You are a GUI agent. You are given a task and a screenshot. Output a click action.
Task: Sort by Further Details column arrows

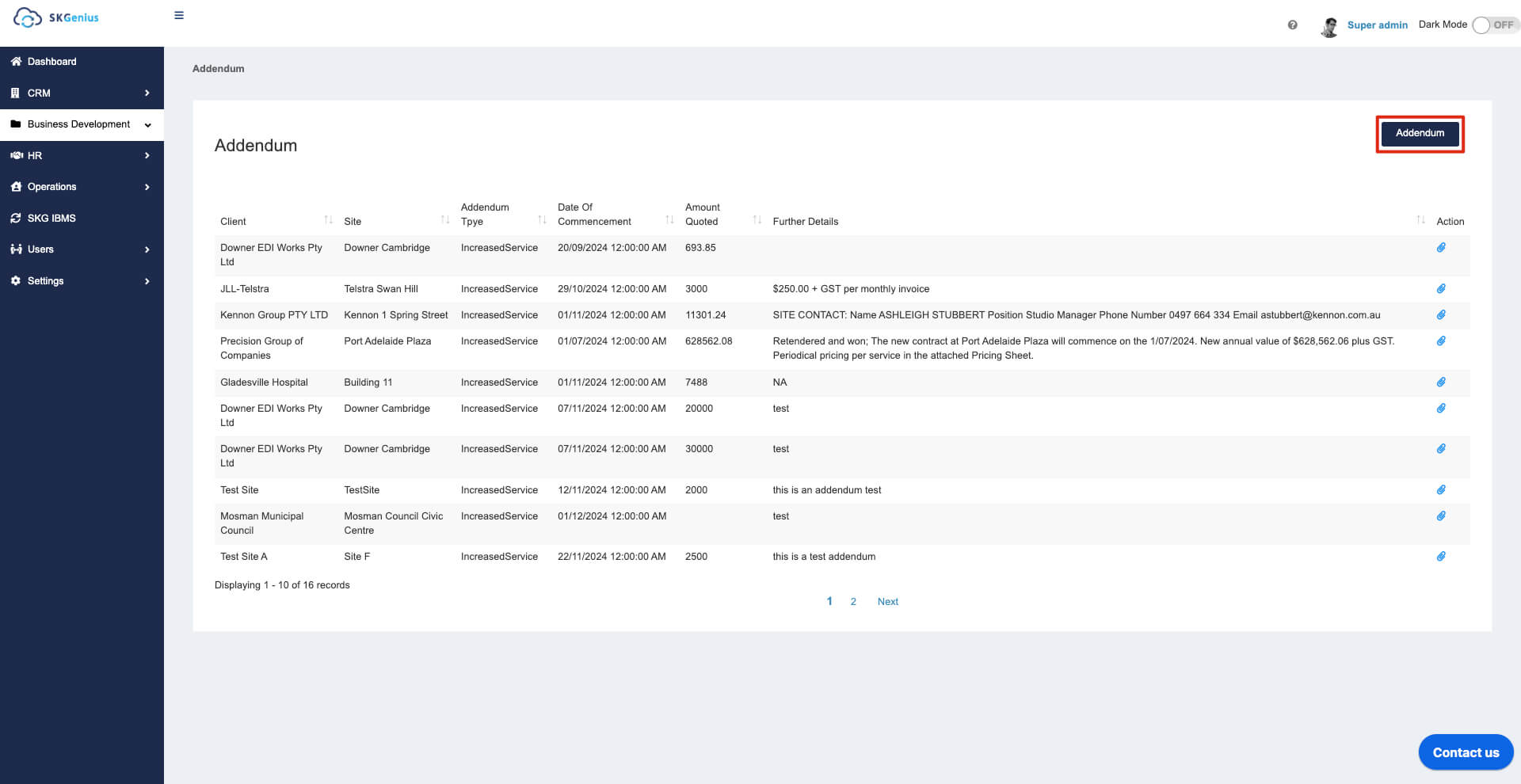(x=1420, y=219)
